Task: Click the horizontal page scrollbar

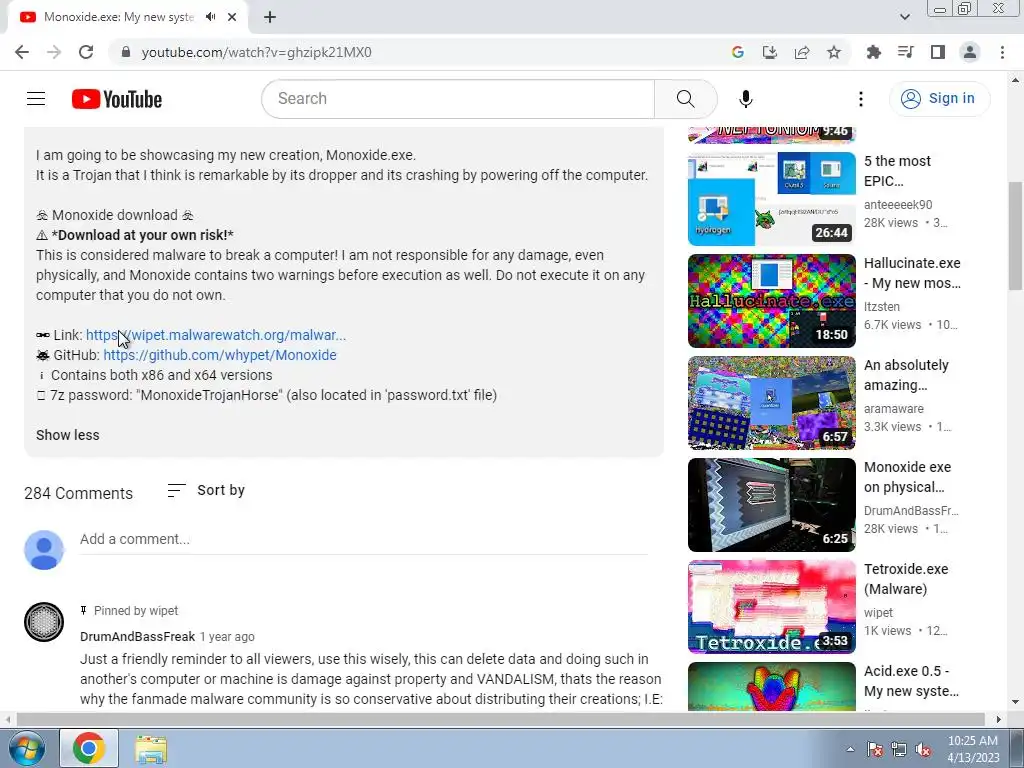Action: [x=500, y=719]
